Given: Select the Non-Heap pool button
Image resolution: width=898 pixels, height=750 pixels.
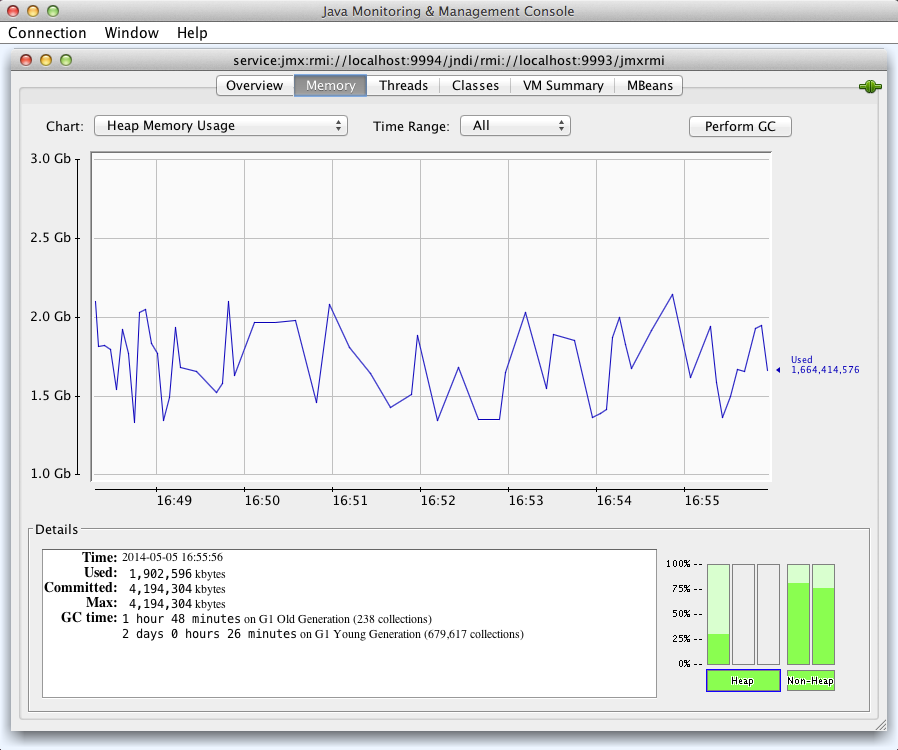Looking at the screenshot, I should (810, 681).
